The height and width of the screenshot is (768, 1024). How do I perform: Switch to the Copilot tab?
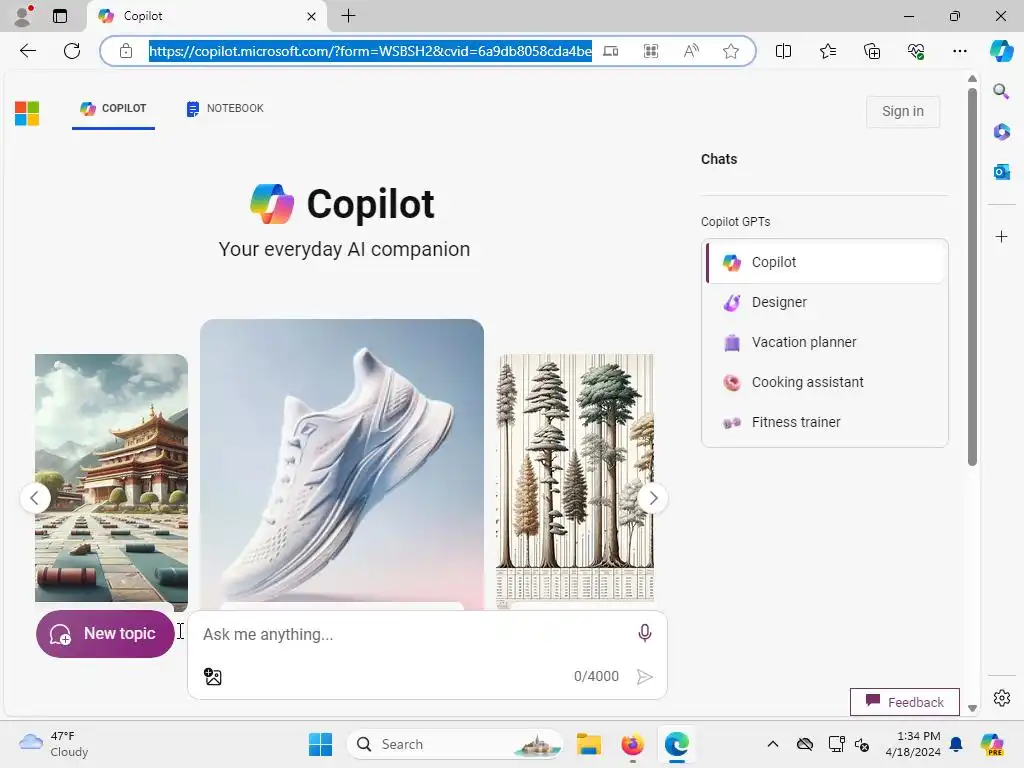click(x=113, y=108)
